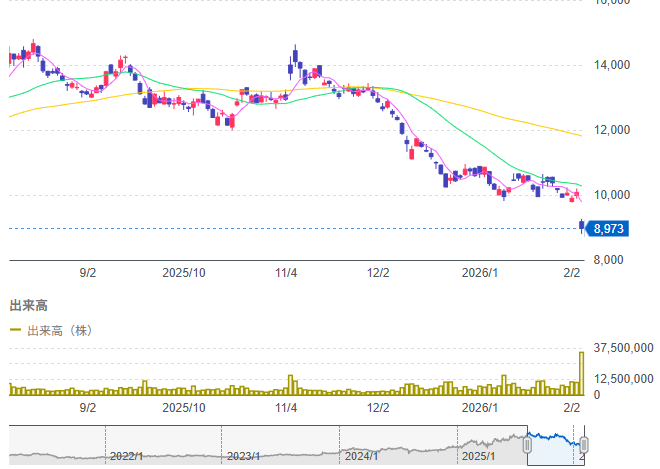The image size is (660, 469).
Task: Click the tallest volume bar near 2/2
Action: point(581,372)
